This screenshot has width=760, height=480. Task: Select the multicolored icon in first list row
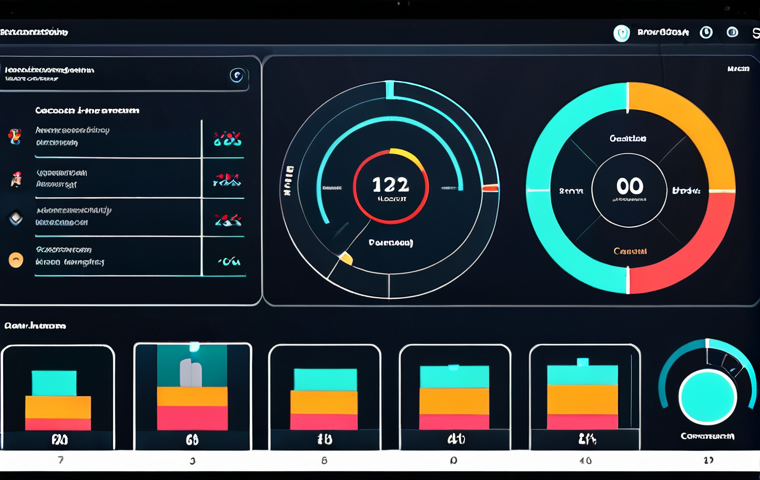[15, 136]
